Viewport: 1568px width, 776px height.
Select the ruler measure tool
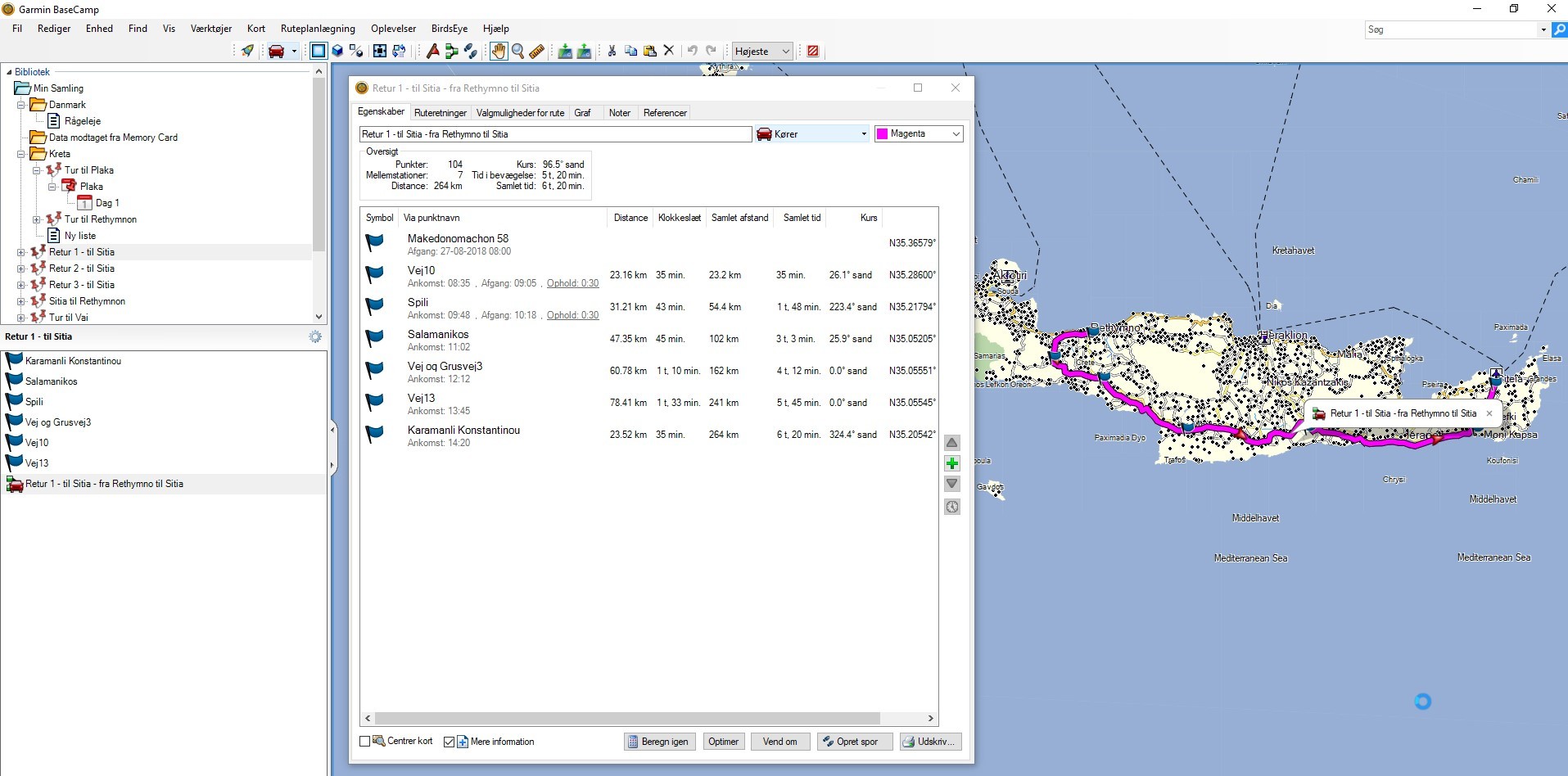click(x=537, y=51)
